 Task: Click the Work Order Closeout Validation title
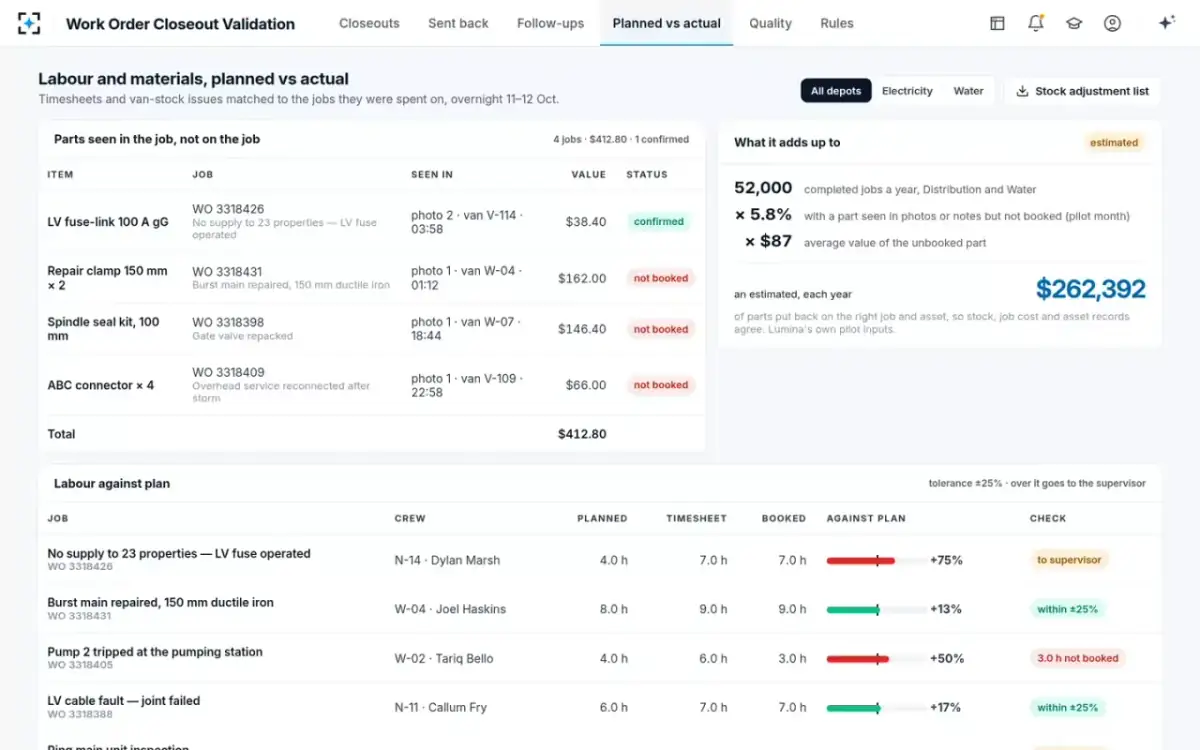[180, 23]
